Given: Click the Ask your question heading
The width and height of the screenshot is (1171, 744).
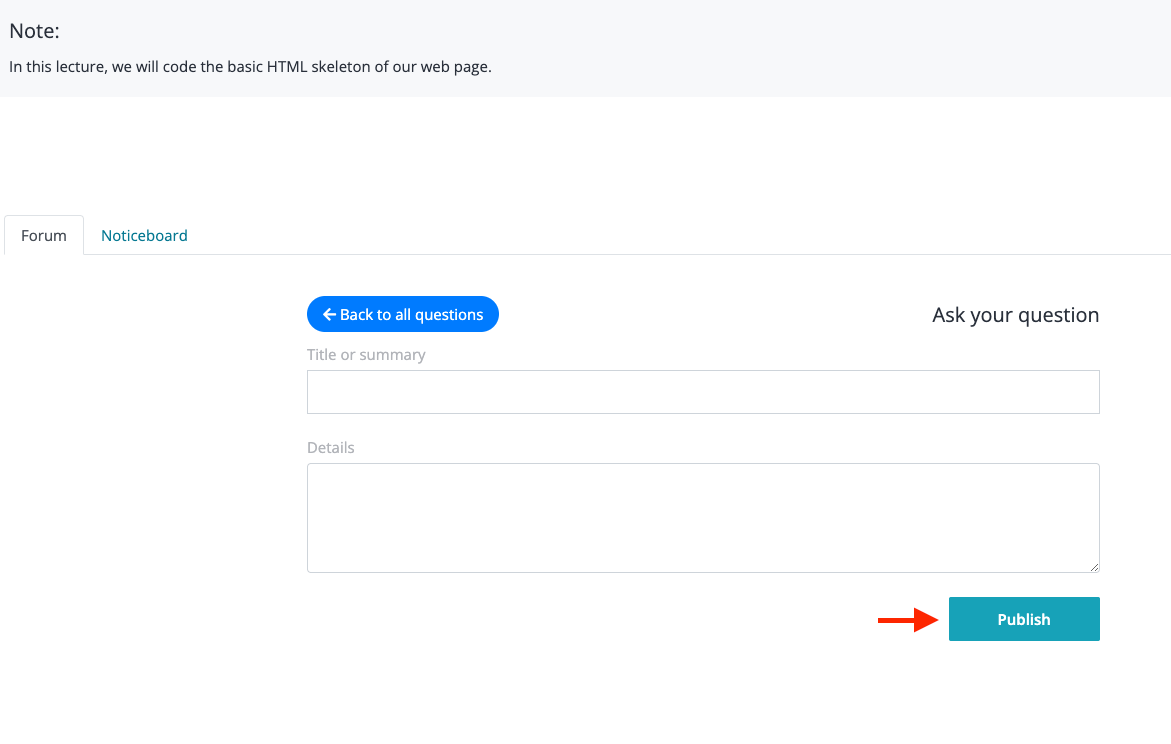Looking at the screenshot, I should [x=1015, y=314].
